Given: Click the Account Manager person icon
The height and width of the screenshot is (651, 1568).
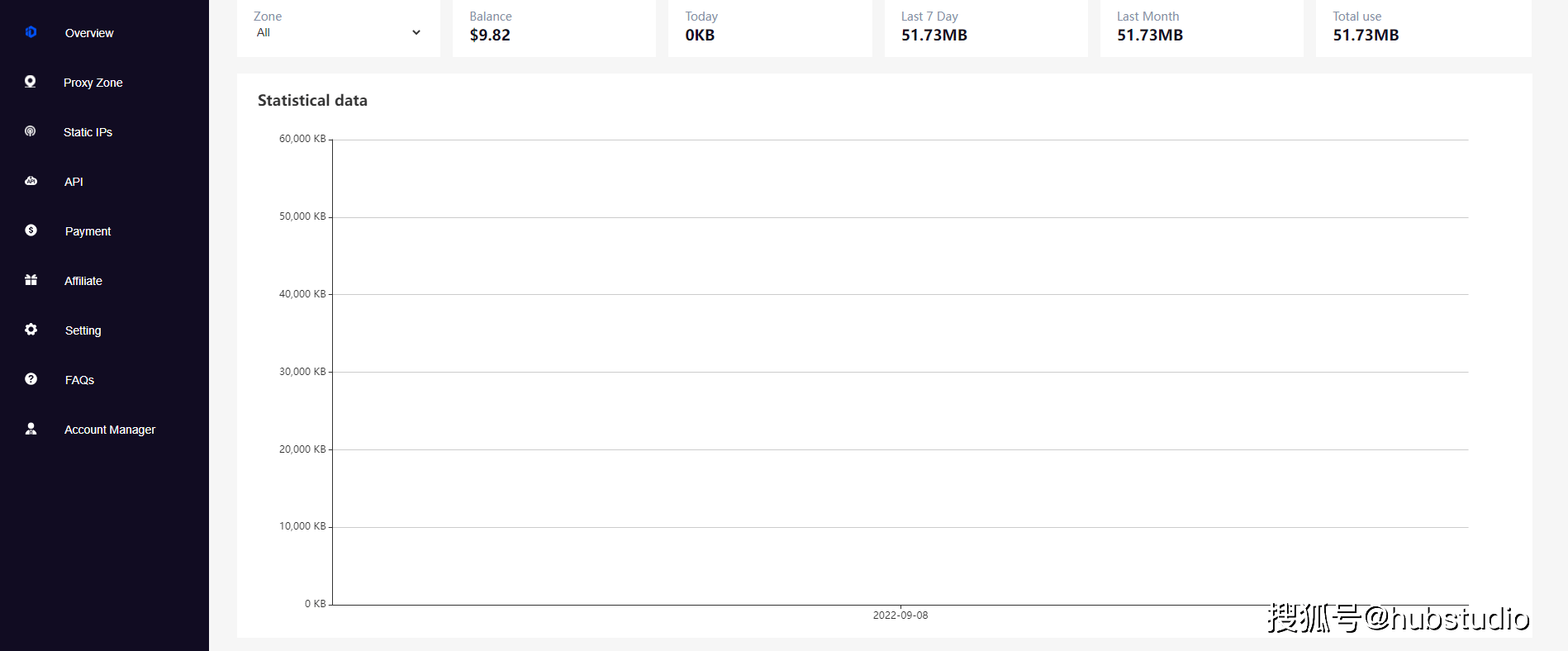Looking at the screenshot, I should [x=31, y=429].
